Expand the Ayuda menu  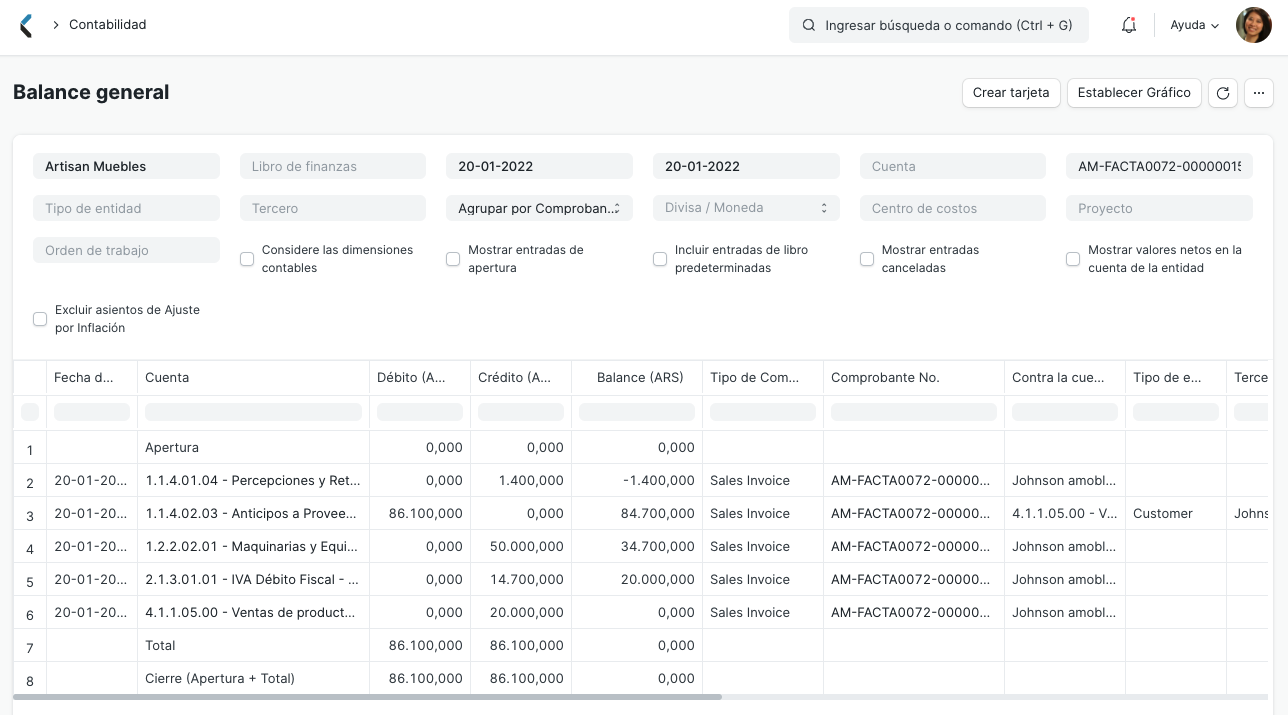[1194, 25]
